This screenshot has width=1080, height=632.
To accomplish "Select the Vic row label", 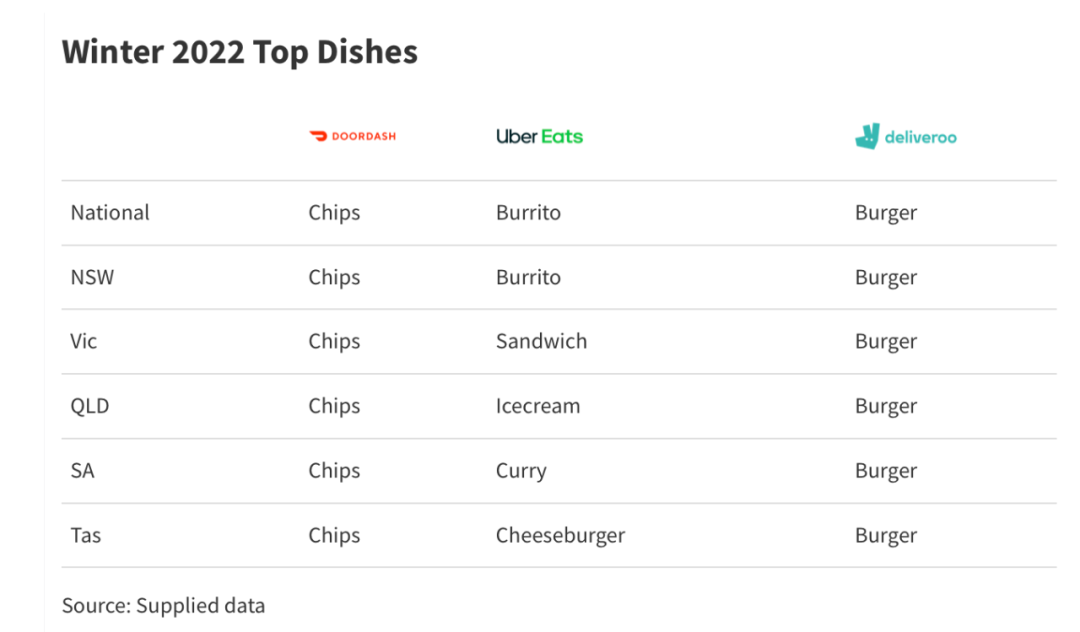I will 83,341.
